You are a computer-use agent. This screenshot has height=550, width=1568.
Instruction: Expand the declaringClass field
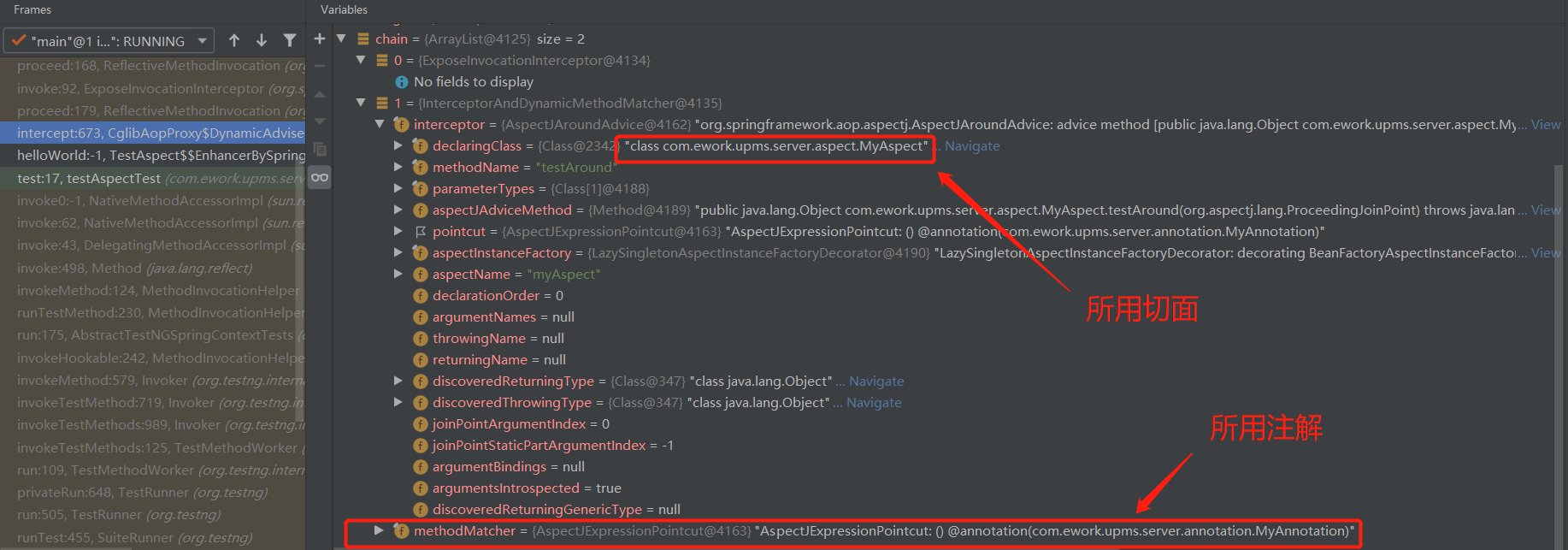398,145
